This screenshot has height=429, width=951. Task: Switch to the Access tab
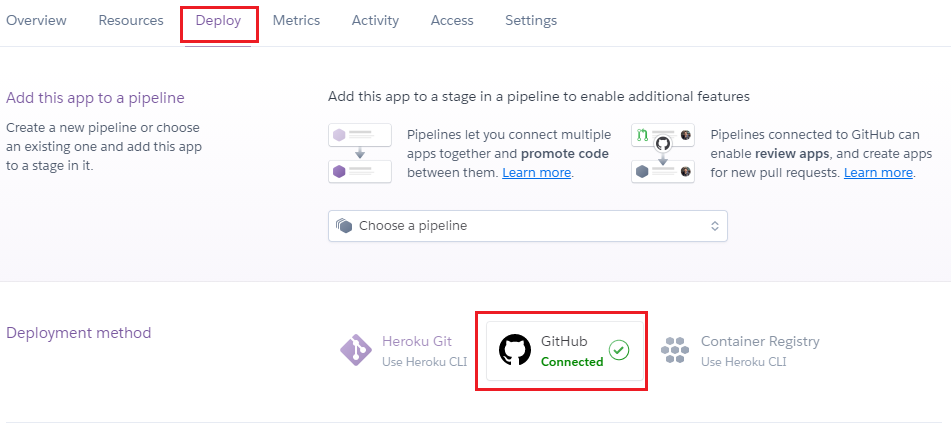point(452,21)
